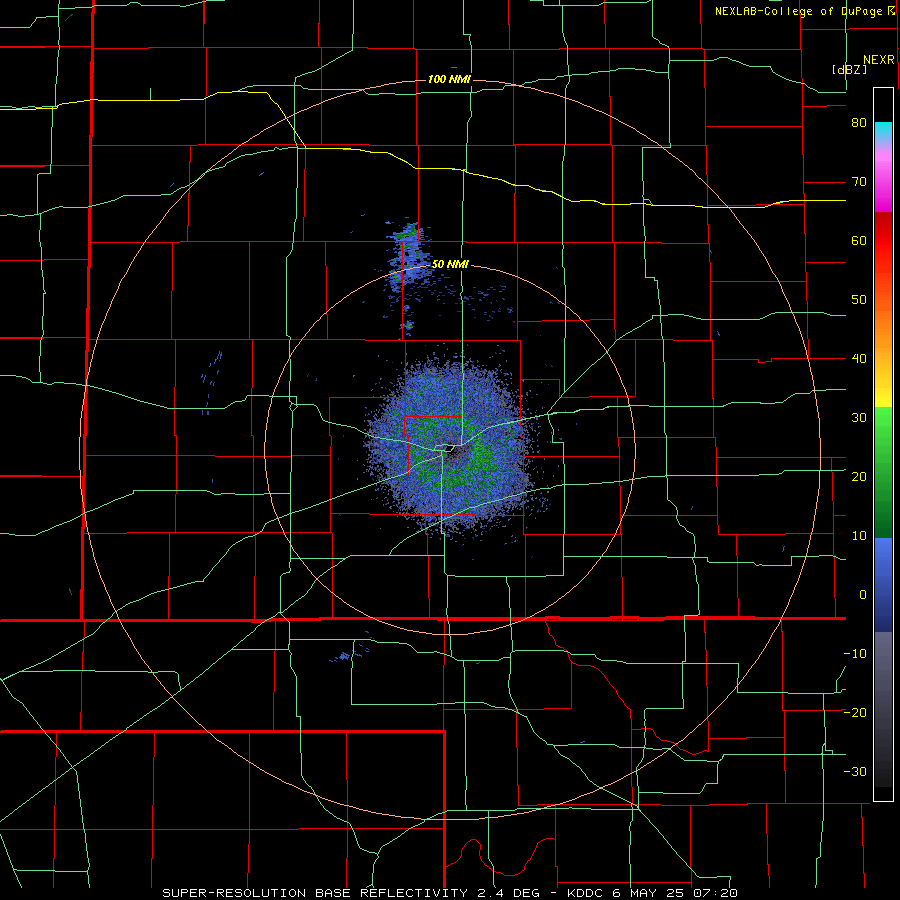The width and height of the screenshot is (900, 900).
Task: Click the 100 NMI range ring label
Action: 449,79
